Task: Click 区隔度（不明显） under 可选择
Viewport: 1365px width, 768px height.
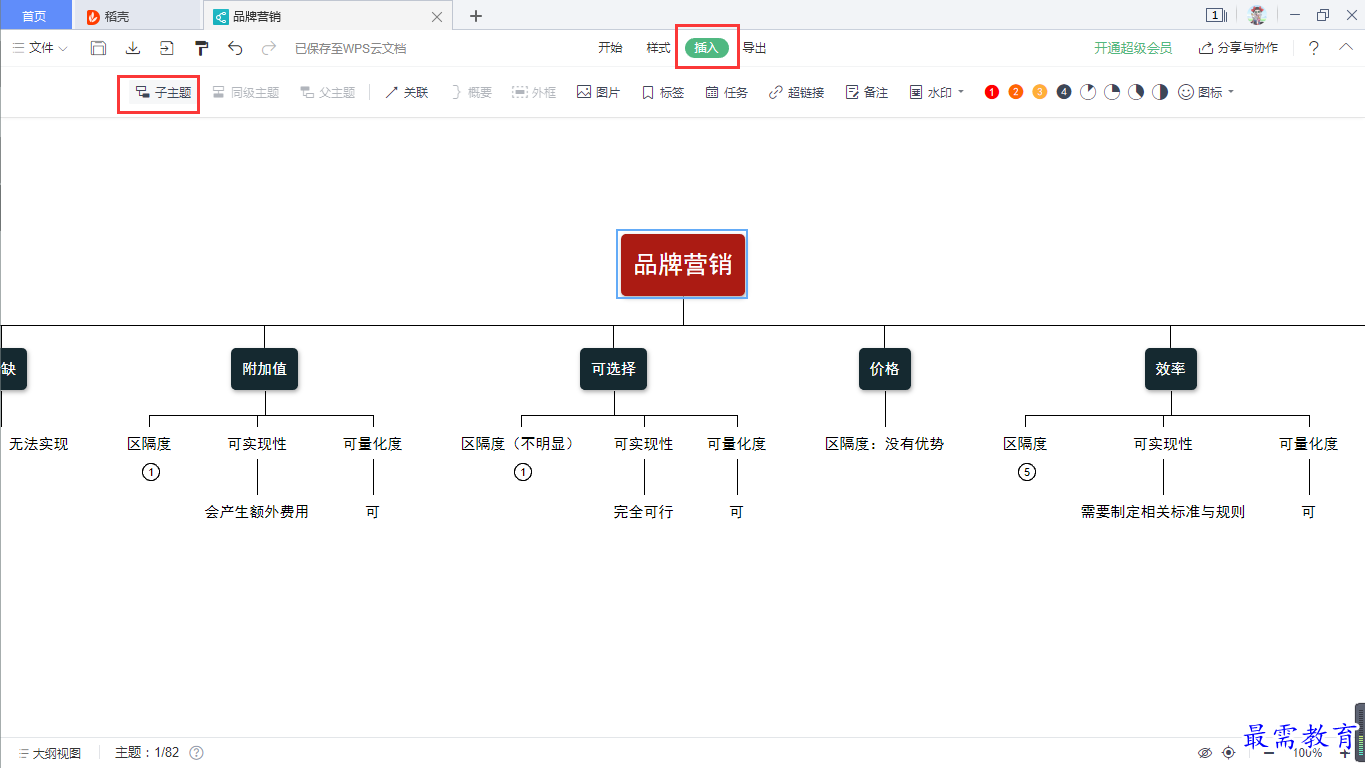Action: [520, 444]
